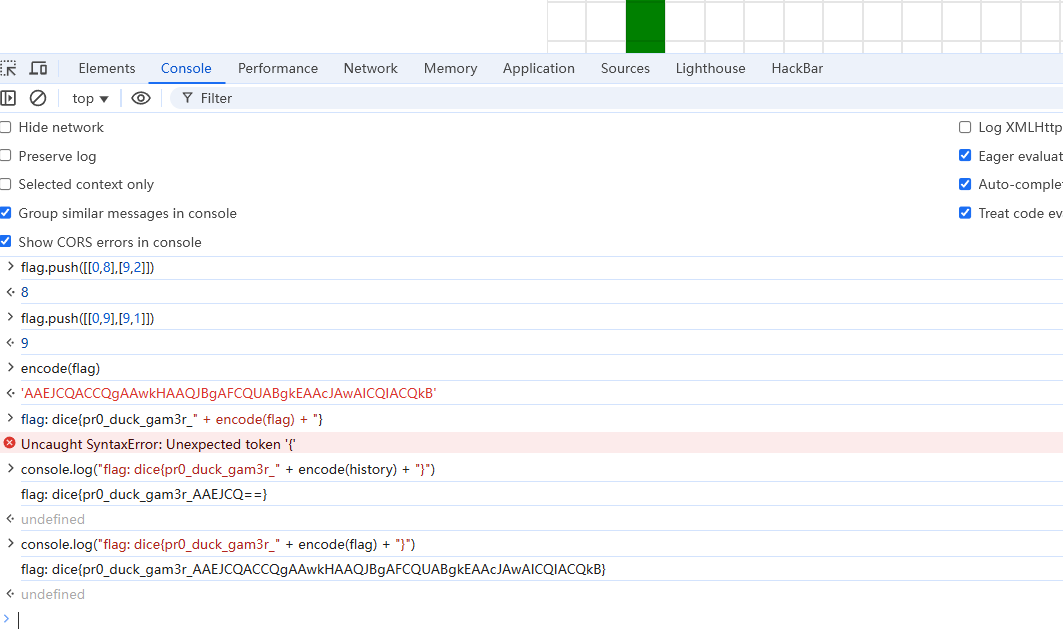Click the Elements tab
1063x631 pixels.
(x=107, y=68)
